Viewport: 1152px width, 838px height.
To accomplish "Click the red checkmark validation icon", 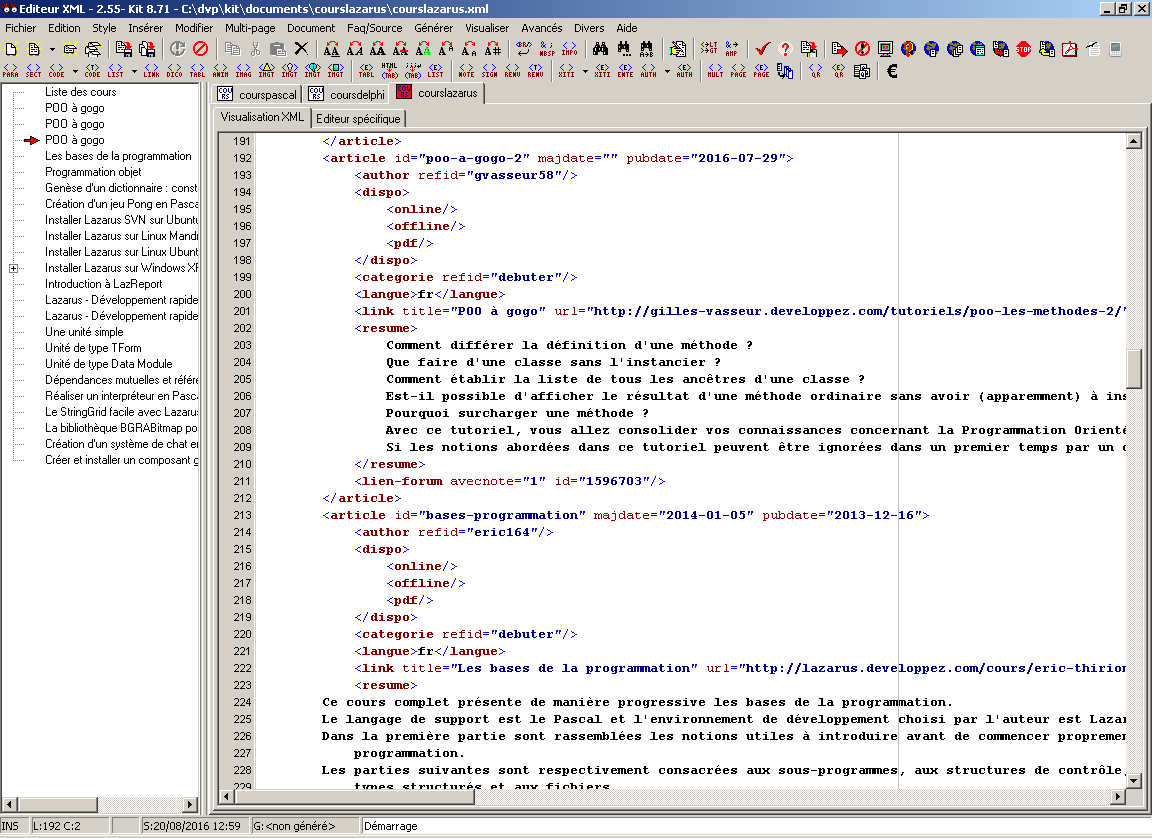I will click(762, 48).
